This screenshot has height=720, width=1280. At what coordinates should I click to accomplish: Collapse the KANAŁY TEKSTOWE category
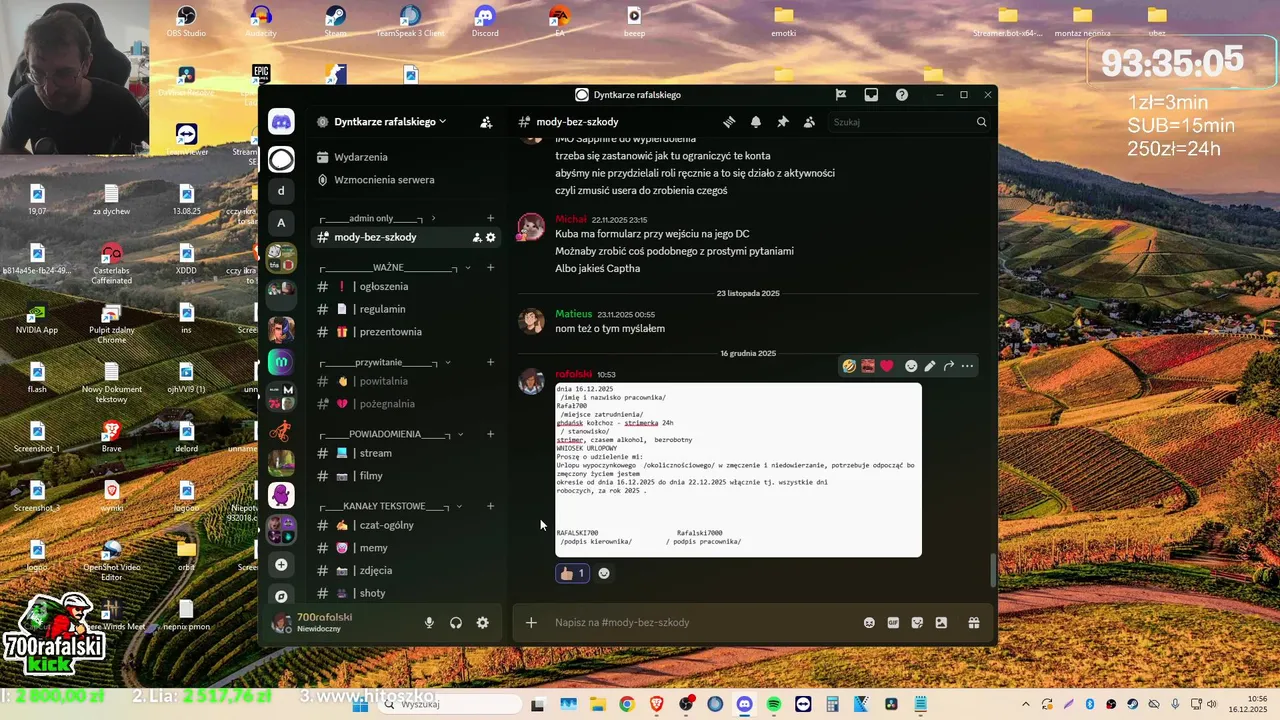[x=391, y=506]
